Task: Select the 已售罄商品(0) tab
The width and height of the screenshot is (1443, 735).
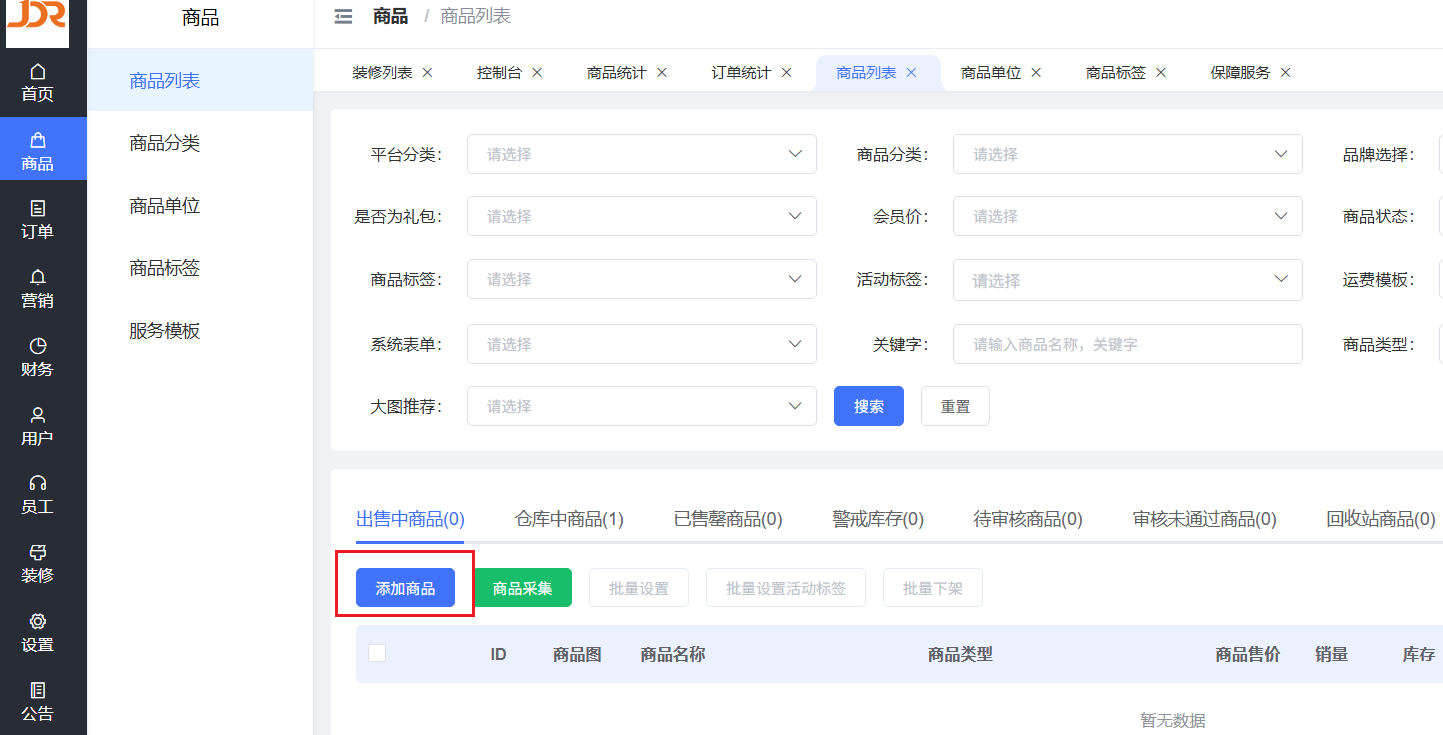Action: pos(728,519)
